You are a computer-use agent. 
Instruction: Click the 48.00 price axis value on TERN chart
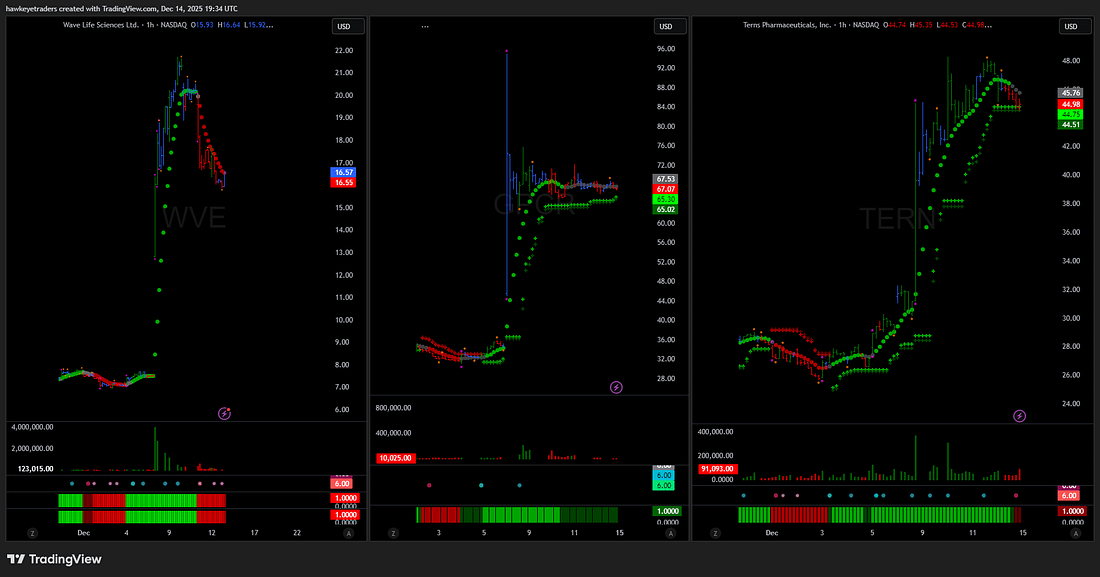[1071, 61]
